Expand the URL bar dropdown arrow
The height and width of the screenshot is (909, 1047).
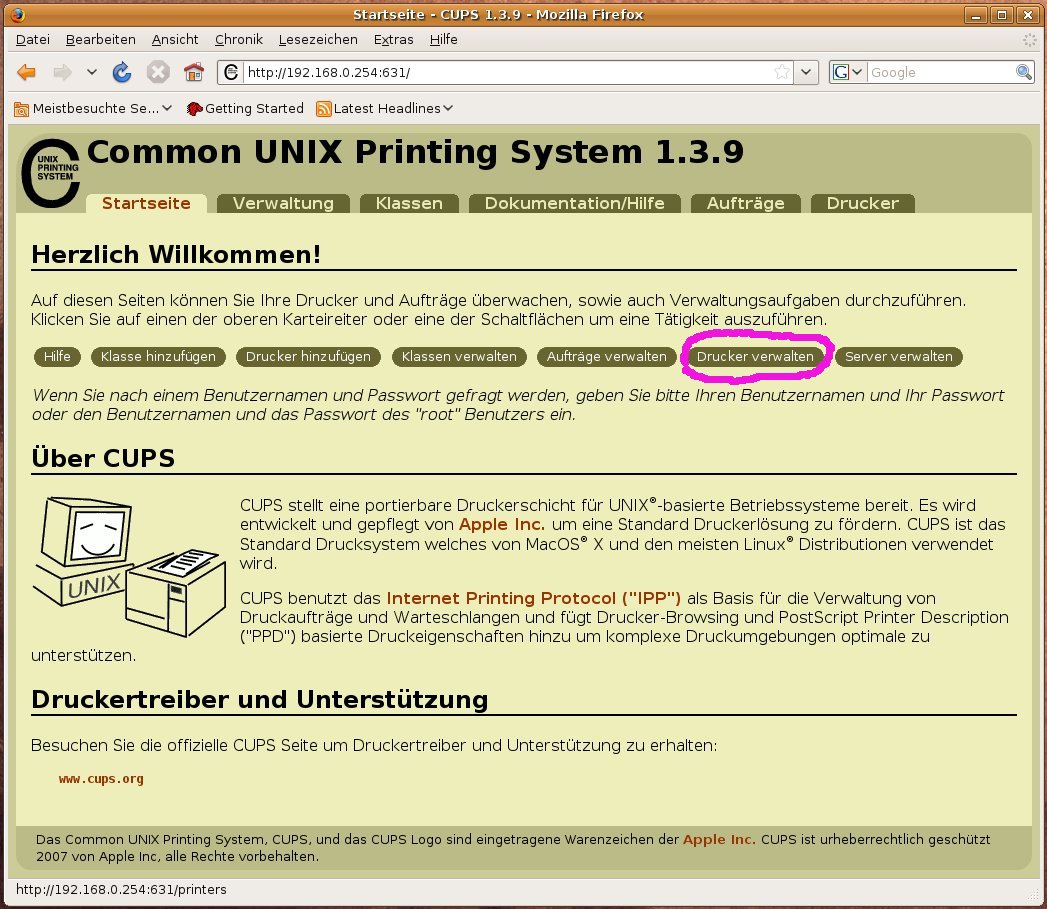(x=808, y=72)
